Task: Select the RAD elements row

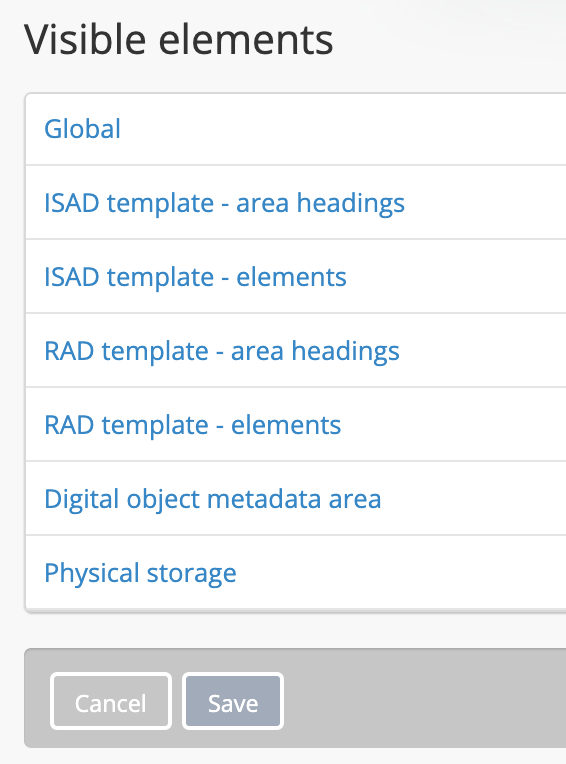Action: pyautogui.click(x=296, y=424)
